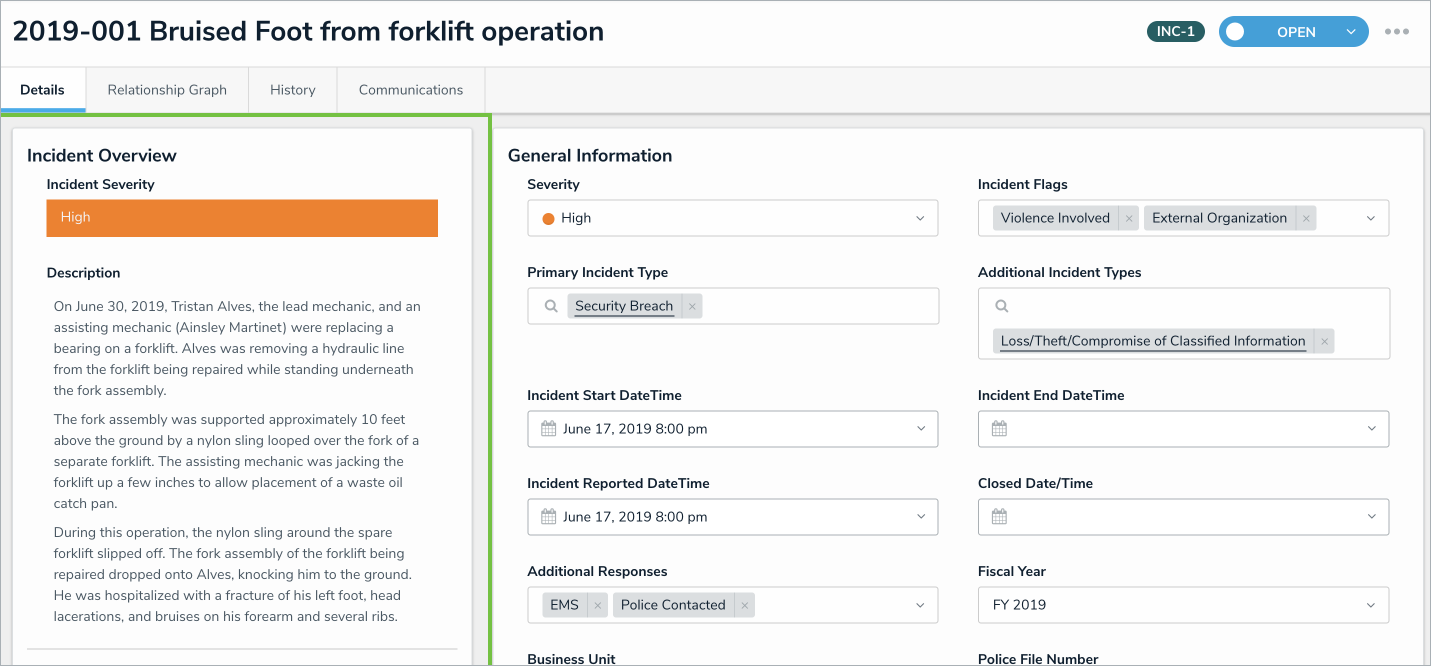Open the Communications tab

tap(411, 90)
